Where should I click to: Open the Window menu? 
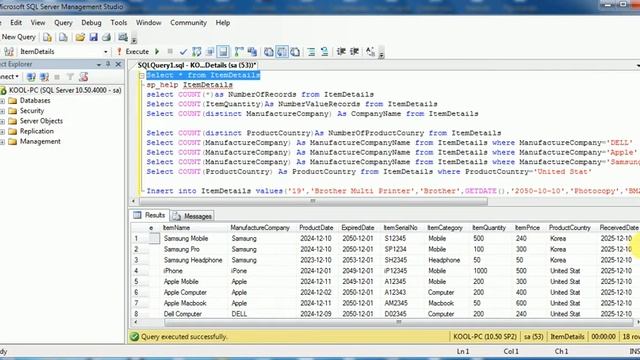click(x=149, y=23)
